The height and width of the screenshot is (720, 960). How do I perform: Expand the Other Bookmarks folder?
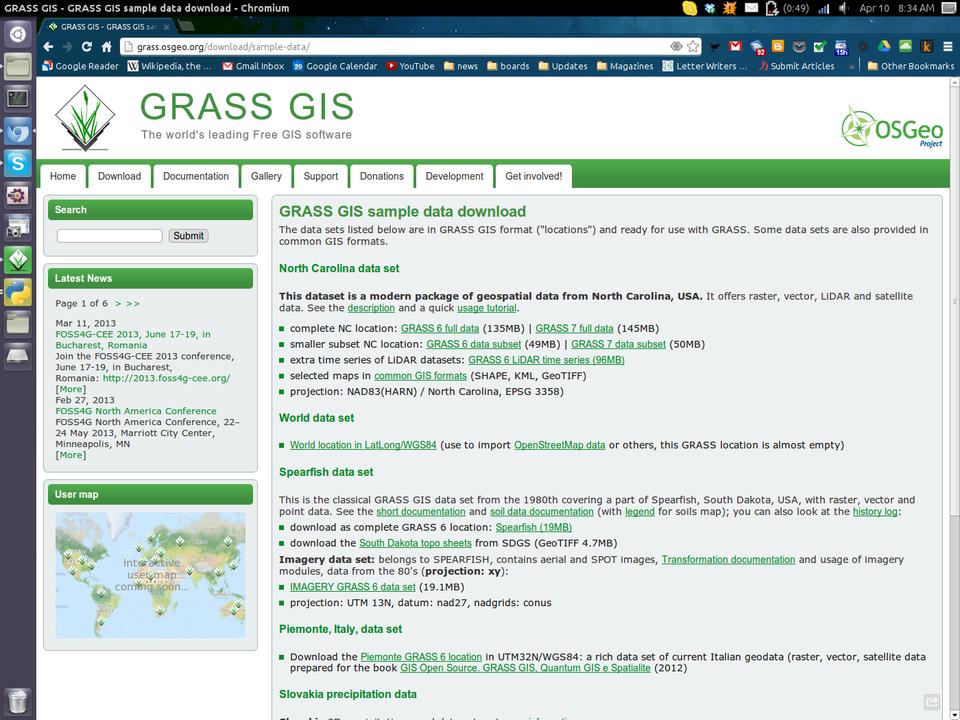point(909,66)
